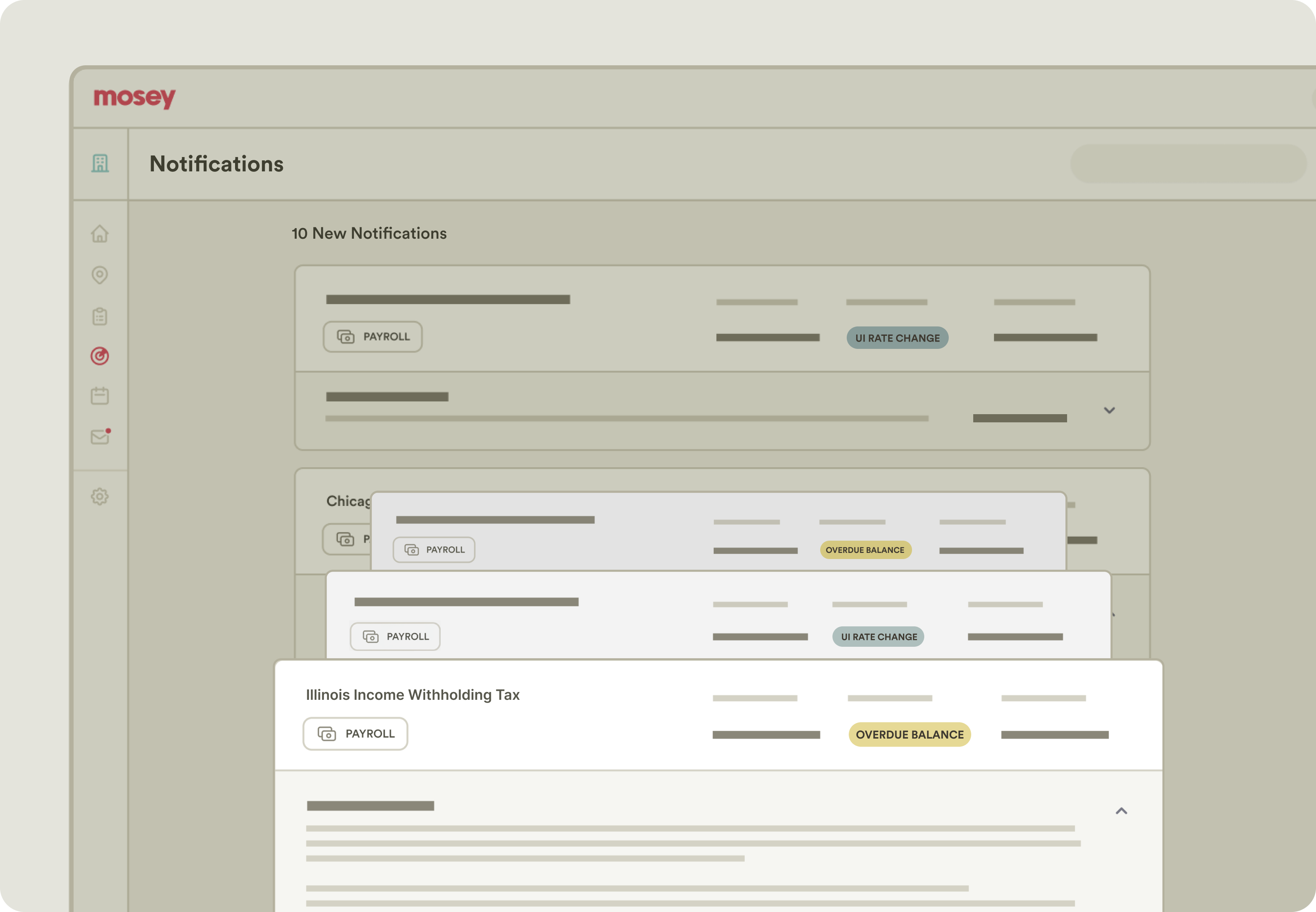Open the calendar sidebar icon
The width and height of the screenshot is (1316, 912).
point(100,395)
